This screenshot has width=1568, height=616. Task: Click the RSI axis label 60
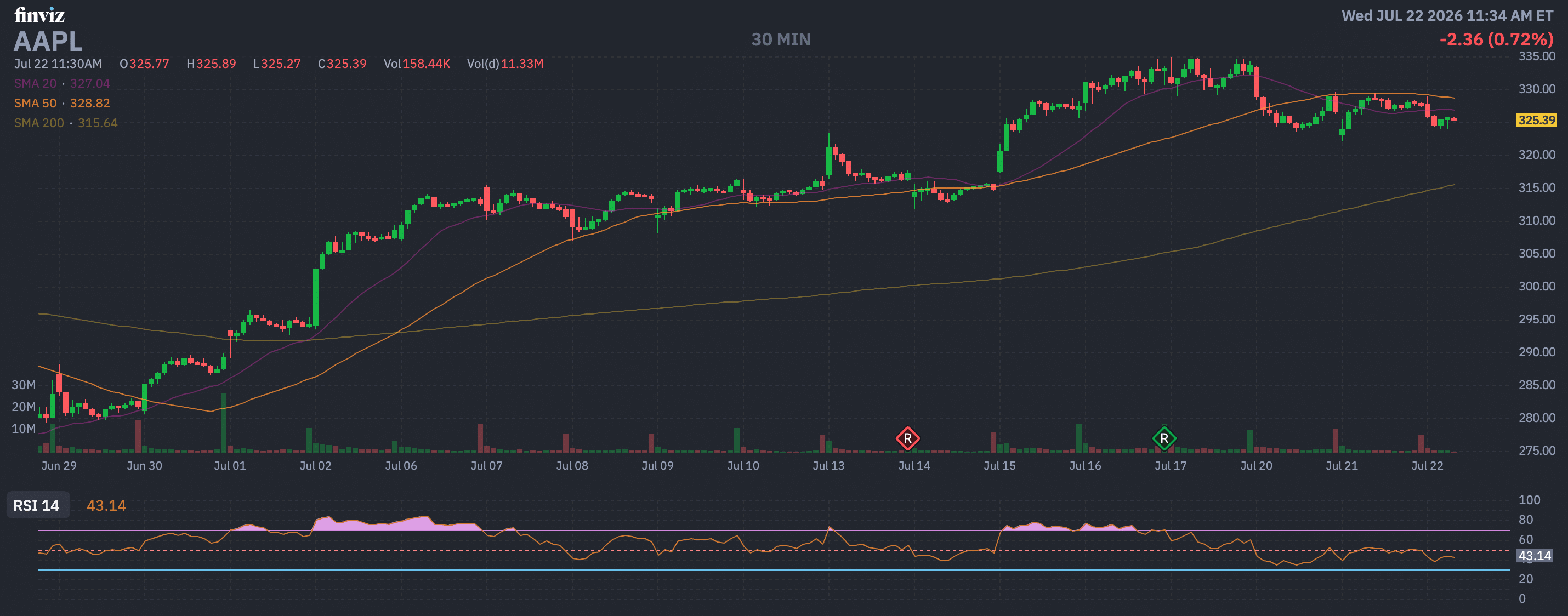[1525, 539]
